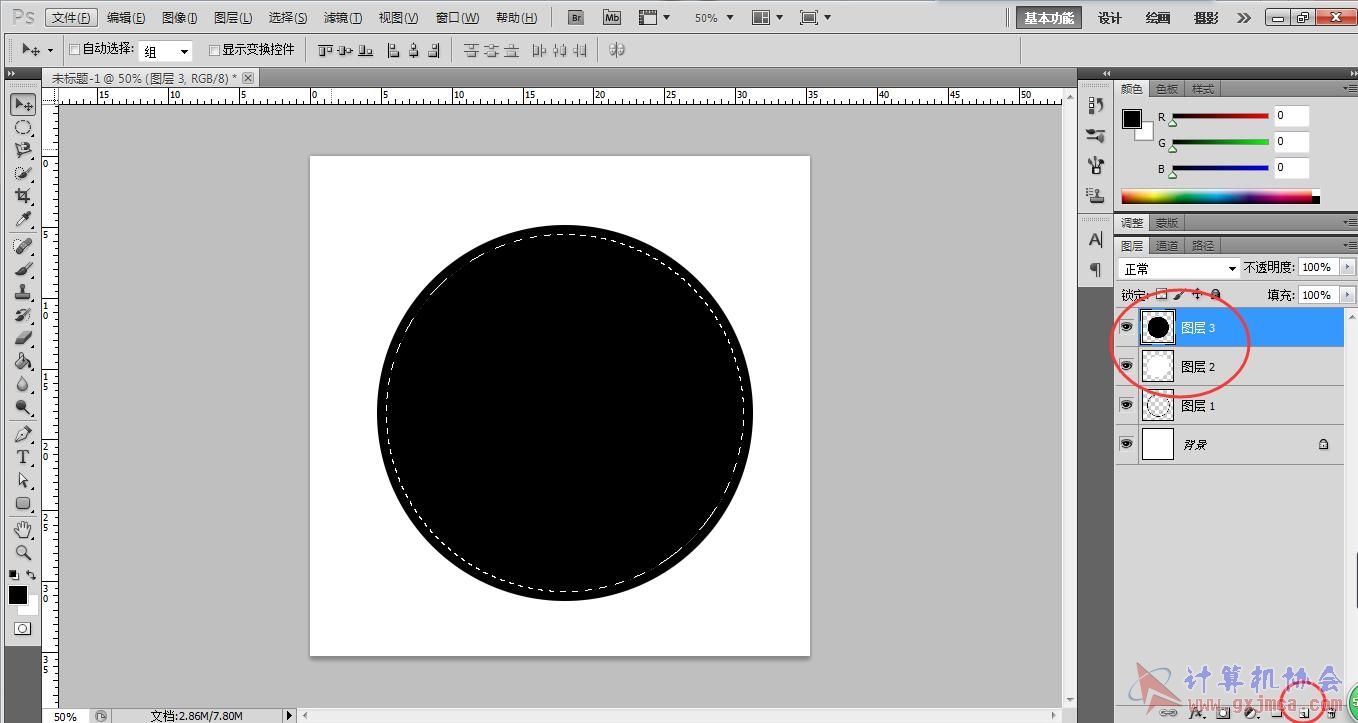Reset default foreground and background colors
Viewport: 1358px width, 723px height.
[14, 575]
